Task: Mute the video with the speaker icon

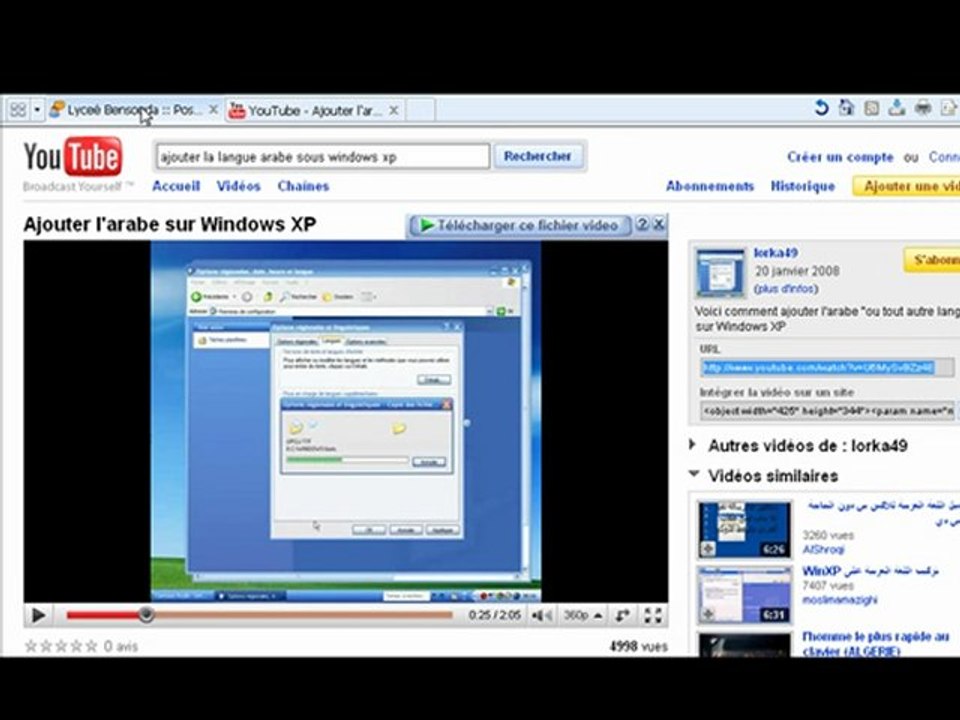Action: [x=541, y=615]
